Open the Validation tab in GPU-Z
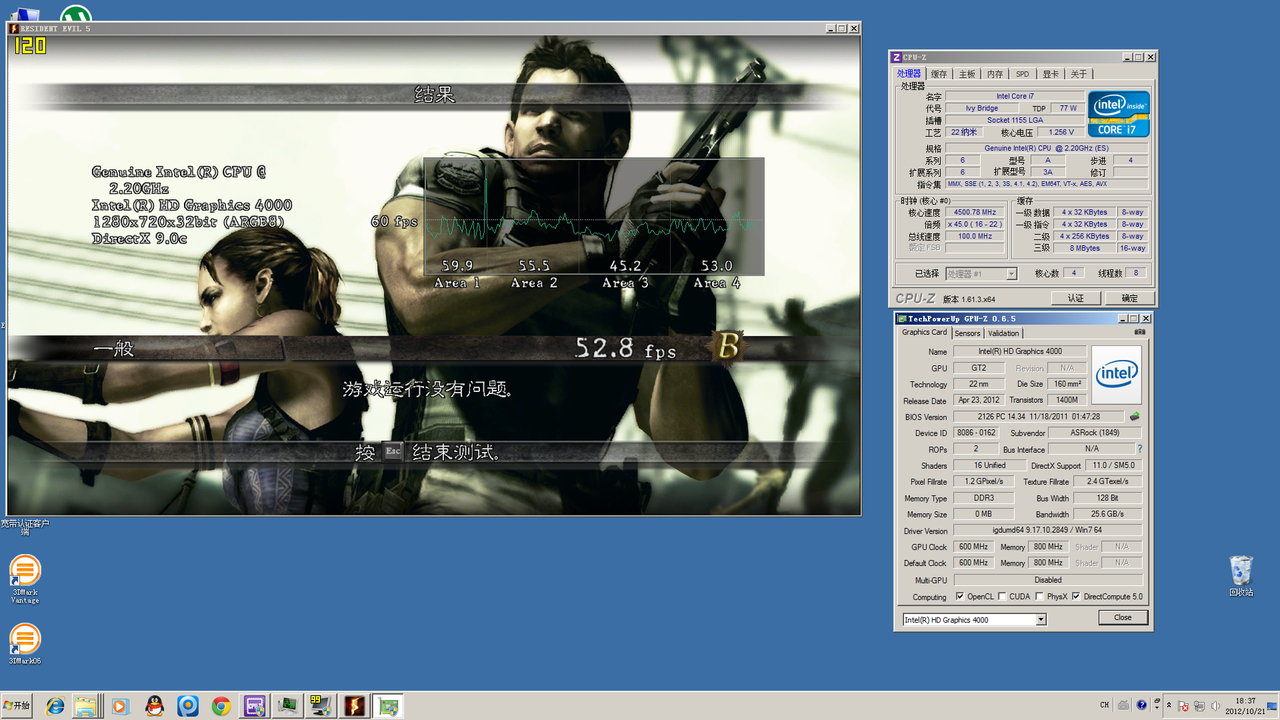Screen dimensions: 1280x720 (1003, 333)
